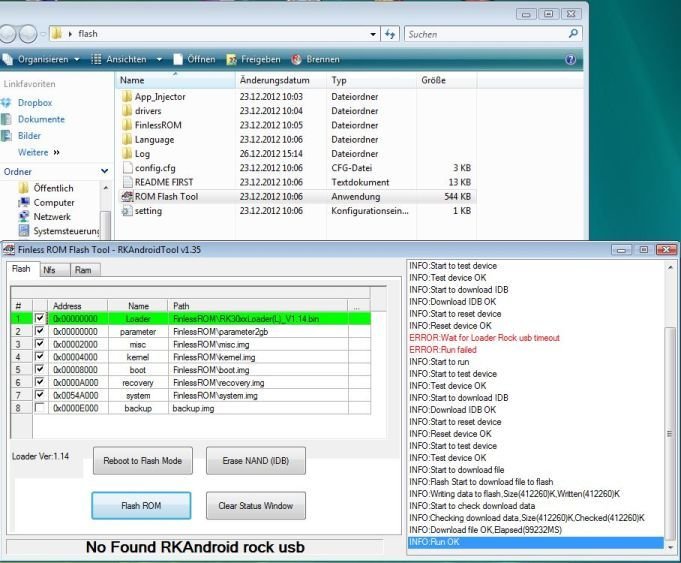The width and height of the screenshot is (681, 563).
Task: Select the 0x0054A000 address cell
Action: click(76, 395)
